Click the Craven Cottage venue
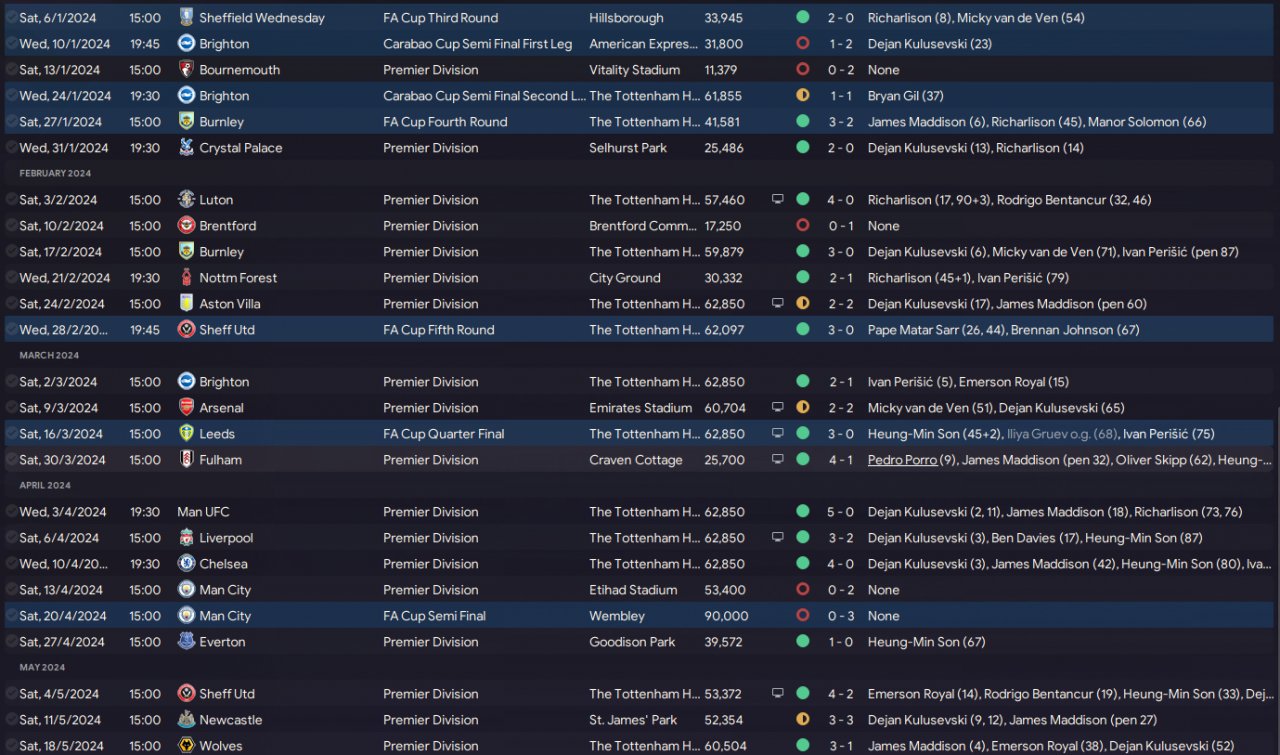The height and width of the screenshot is (755, 1280). (636, 460)
